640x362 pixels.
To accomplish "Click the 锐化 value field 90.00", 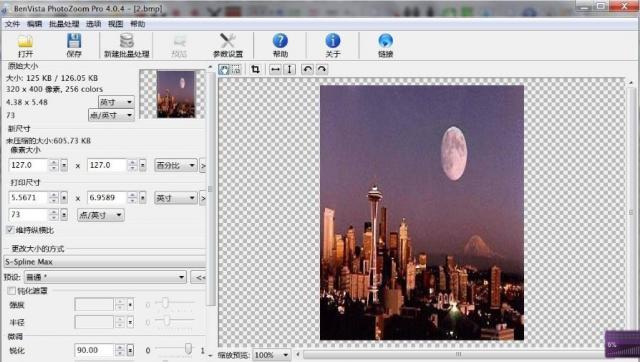I will point(94,350).
